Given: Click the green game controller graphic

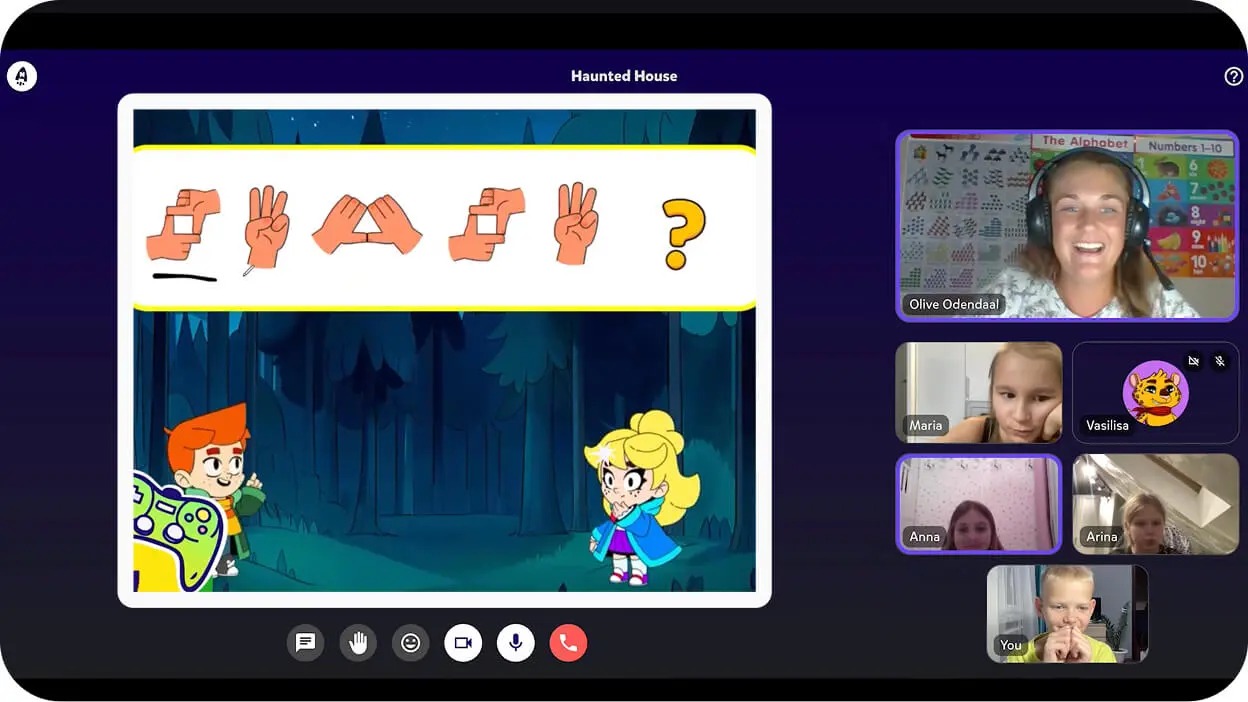Looking at the screenshot, I should pyautogui.click(x=179, y=529).
